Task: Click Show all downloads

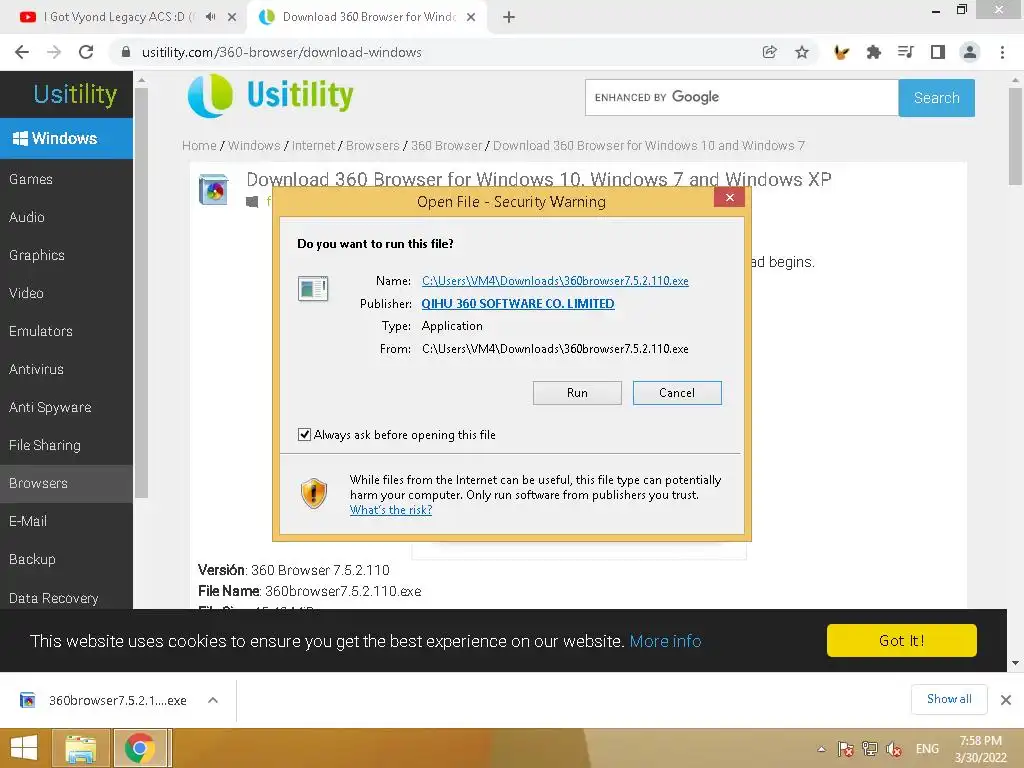Action: pos(949,699)
